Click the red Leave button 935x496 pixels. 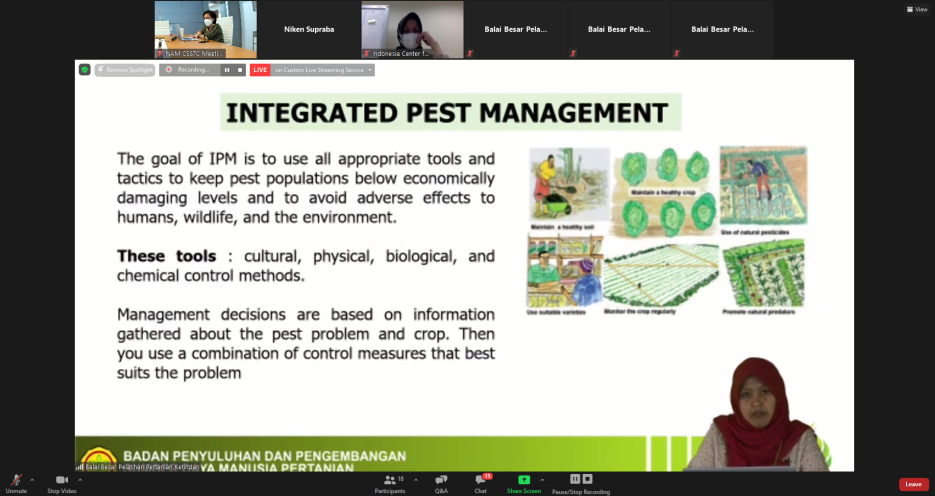tap(913, 484)
